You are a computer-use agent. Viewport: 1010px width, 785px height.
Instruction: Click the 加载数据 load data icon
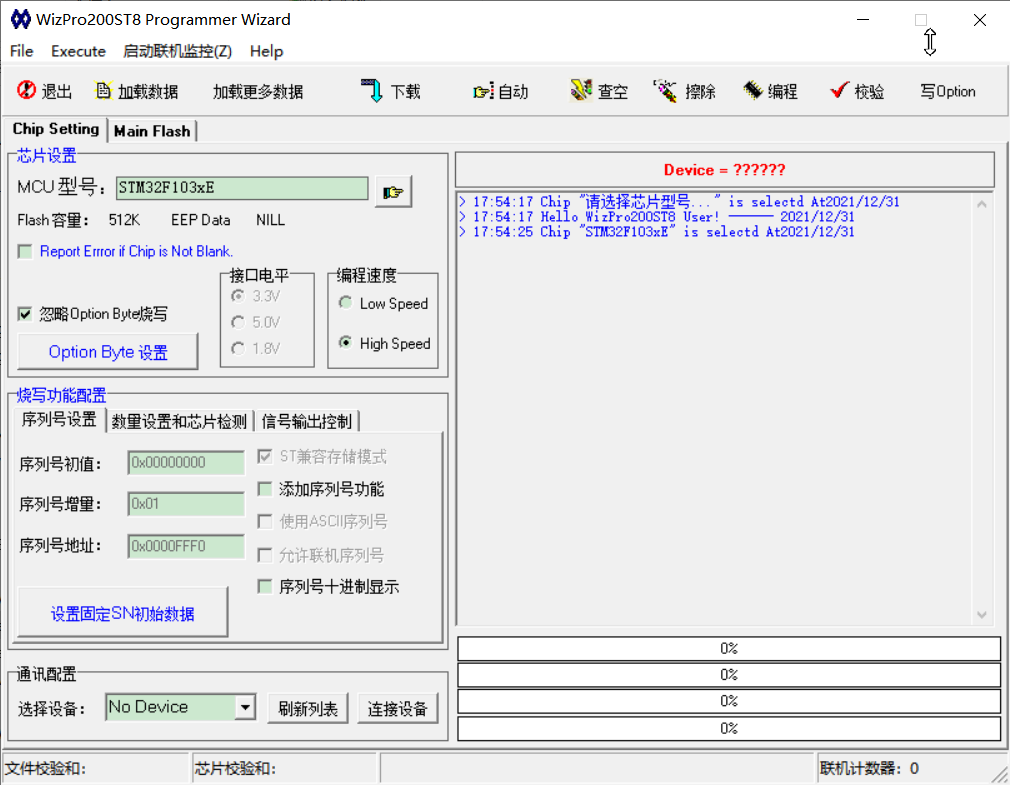point(103,91)
